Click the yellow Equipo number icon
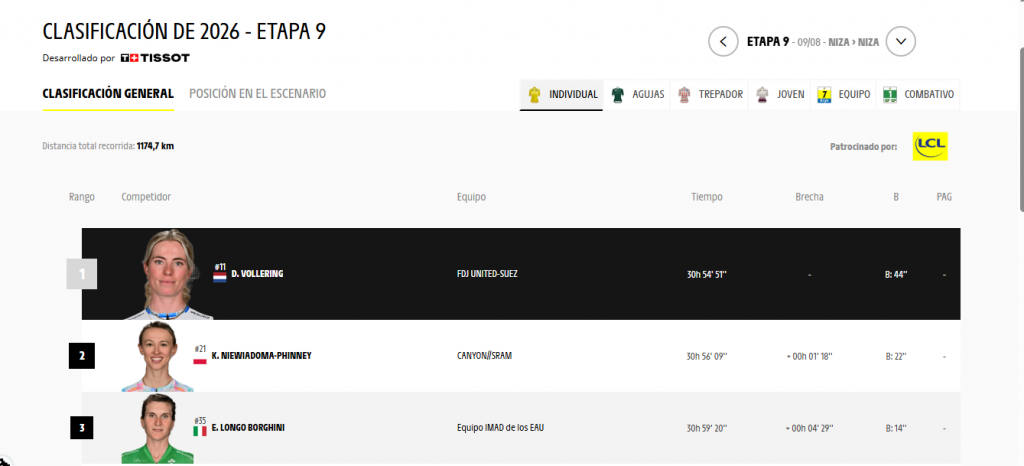The width and height of the screenshot is (1024, 466). click(824, 95)
